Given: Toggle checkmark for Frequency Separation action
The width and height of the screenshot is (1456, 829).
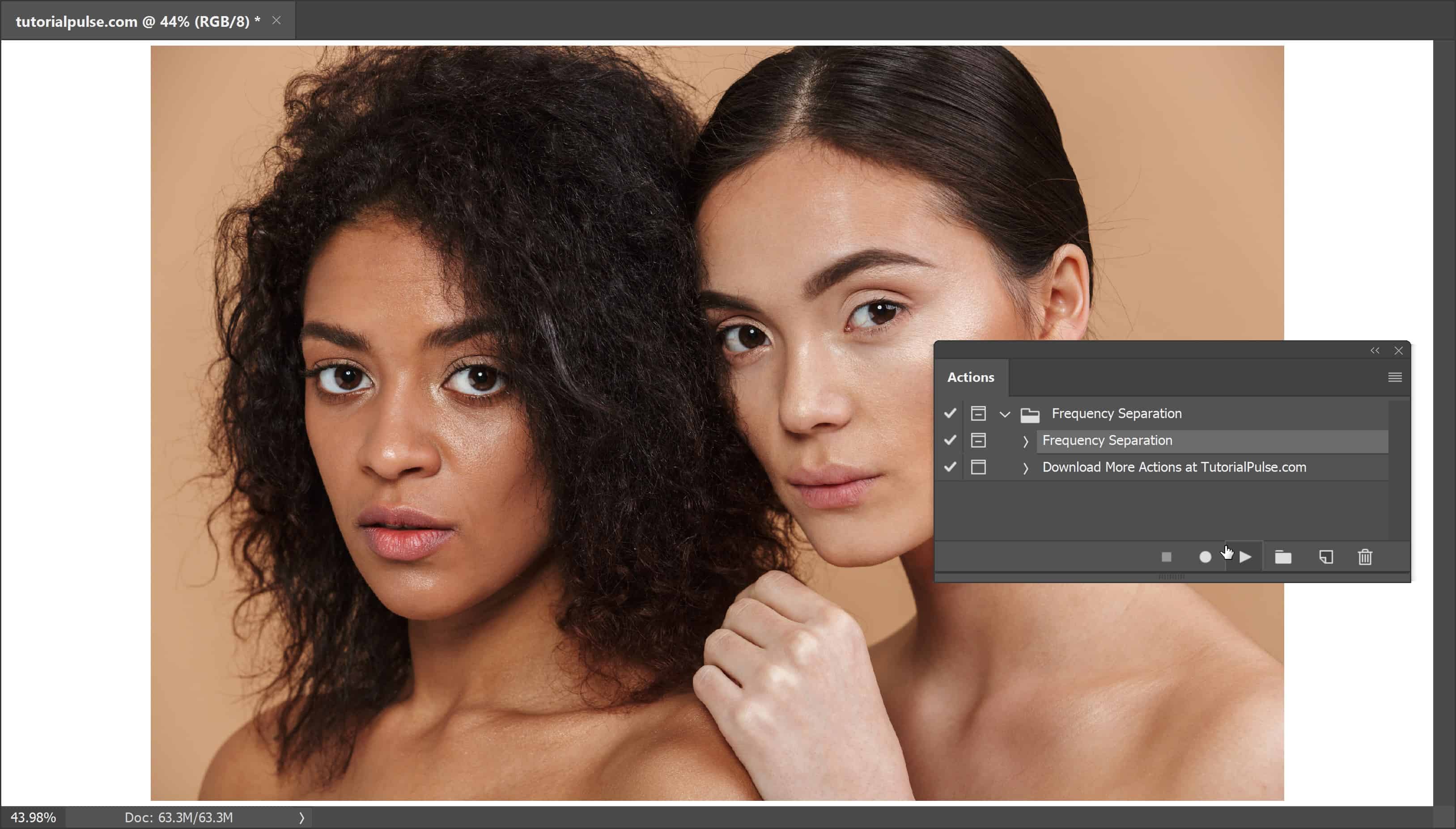Looking at the screenshot, I should 950,440.
